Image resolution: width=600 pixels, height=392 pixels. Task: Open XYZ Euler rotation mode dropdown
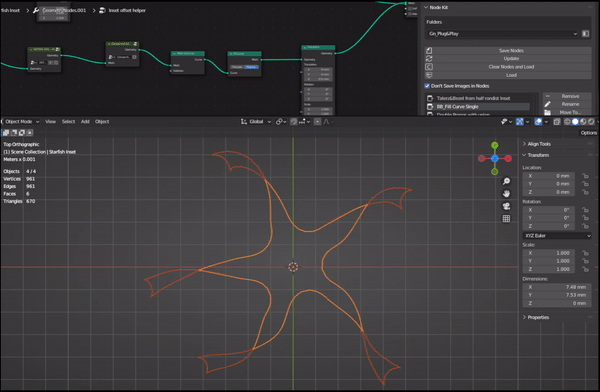(x=557, y=236)
